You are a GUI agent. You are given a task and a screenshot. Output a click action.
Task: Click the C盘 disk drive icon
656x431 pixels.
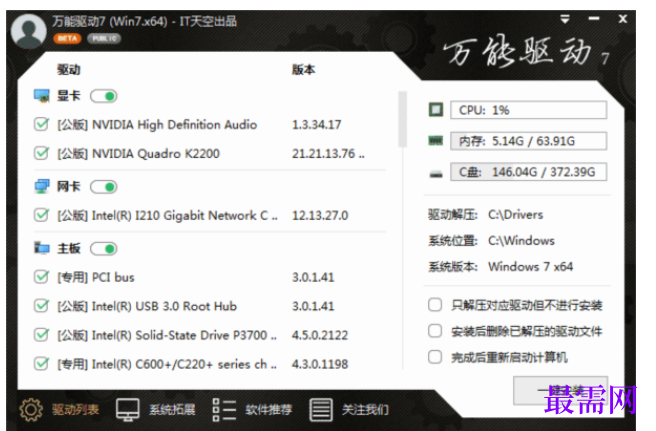click(436, 173)
